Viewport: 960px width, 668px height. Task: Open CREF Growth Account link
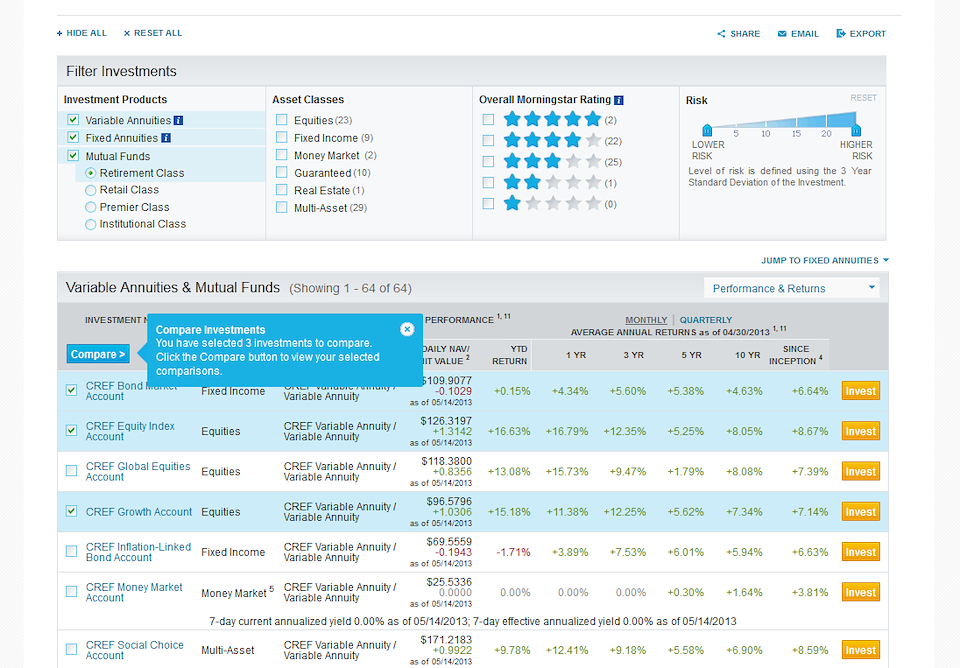[x=139, y=512]
